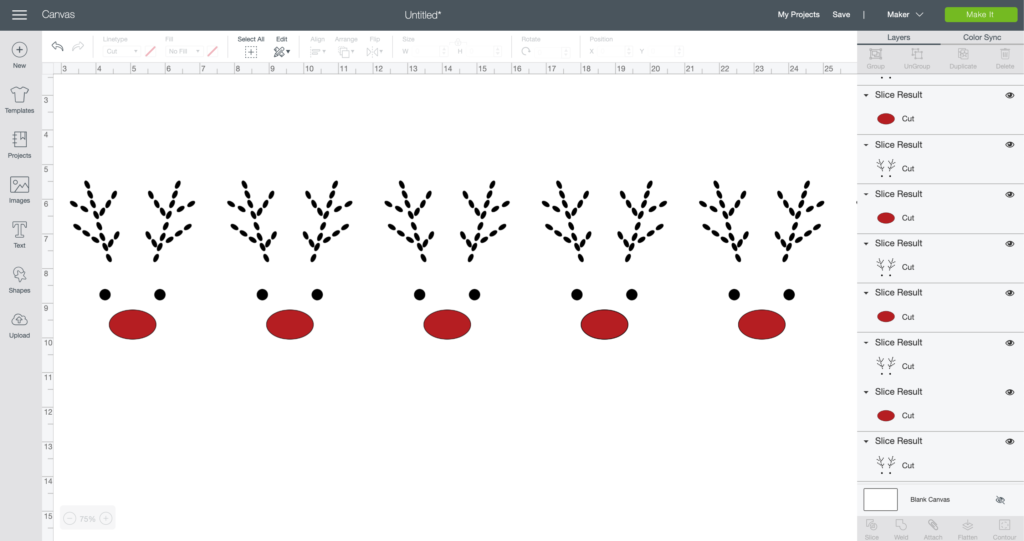The height and width of the screenshot is (541, 1024).
Task: Collapse the Slice Result directly above Blank Canvas
Action: pyautogui.click(x=866, y=442)
